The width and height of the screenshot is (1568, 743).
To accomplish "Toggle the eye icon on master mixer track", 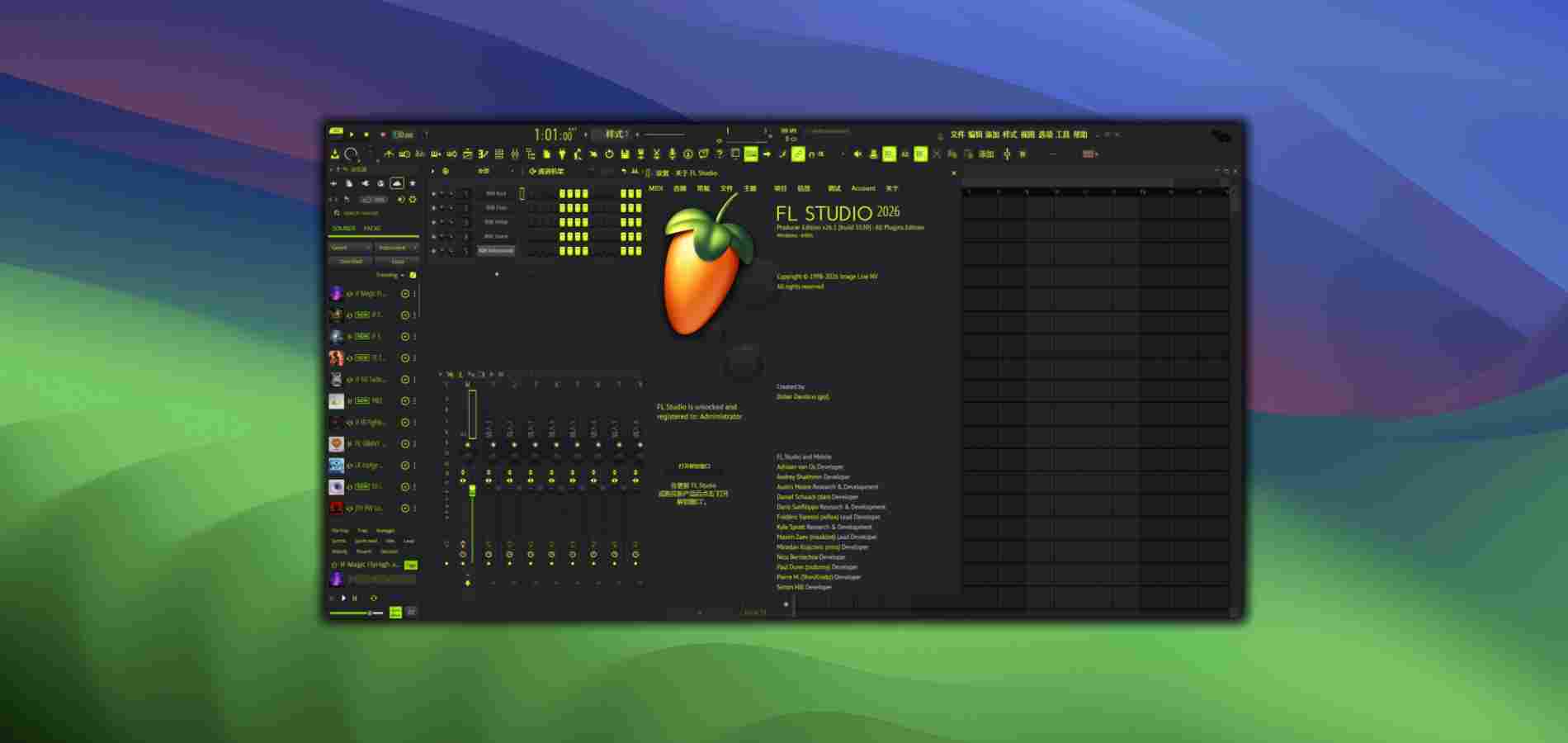I will 463,480.
